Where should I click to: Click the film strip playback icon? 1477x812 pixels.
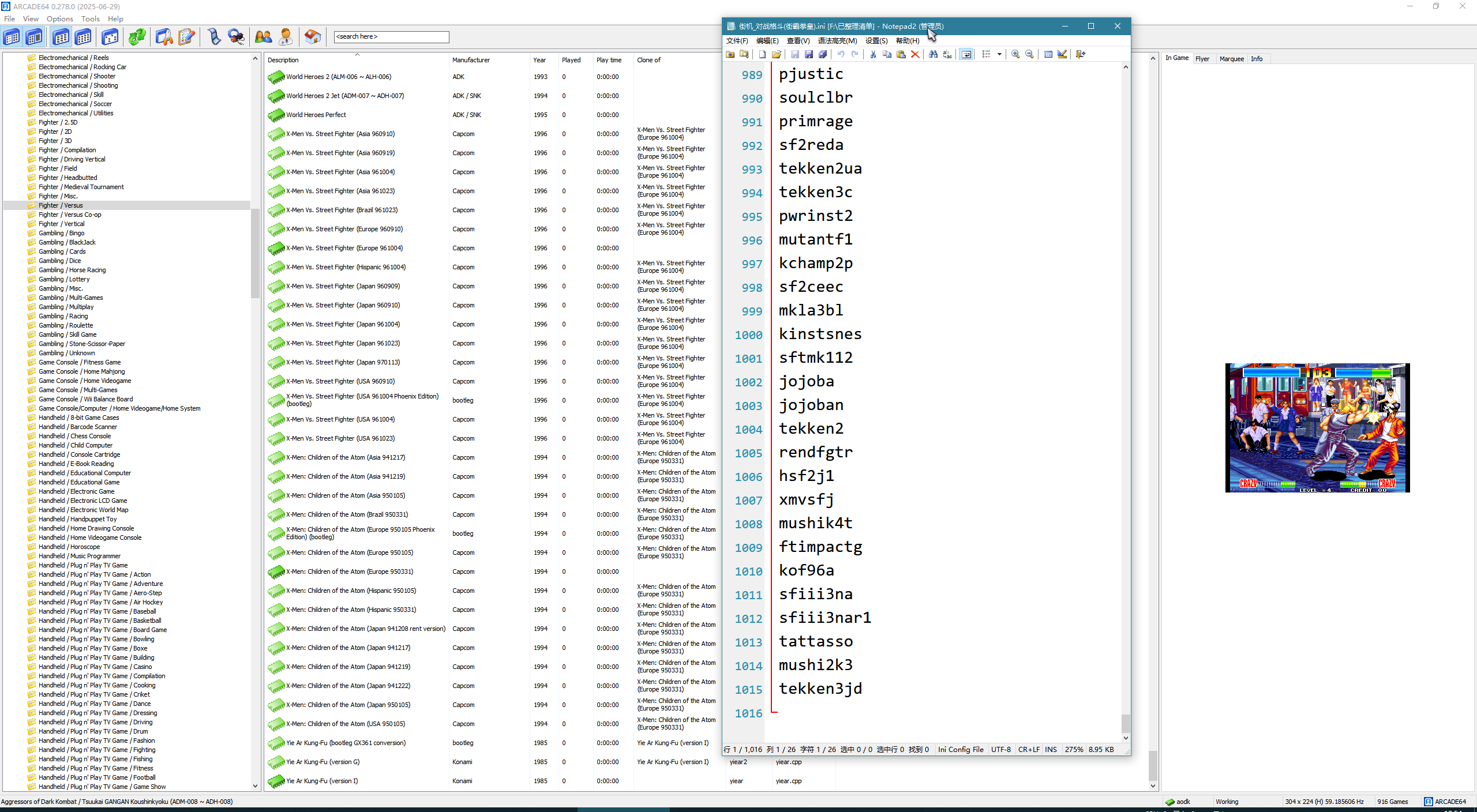(213, 37)
